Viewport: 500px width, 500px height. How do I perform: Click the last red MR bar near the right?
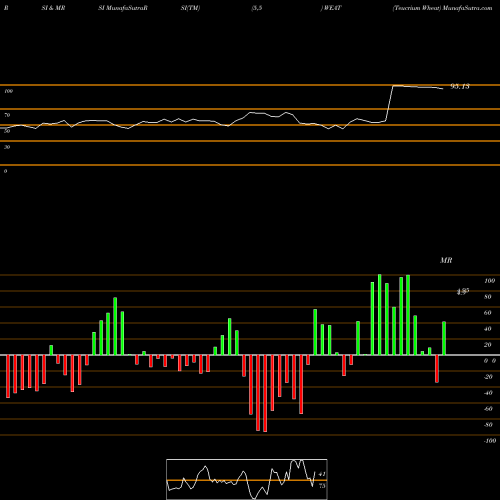pyautogui.click(x=437, y=369)
